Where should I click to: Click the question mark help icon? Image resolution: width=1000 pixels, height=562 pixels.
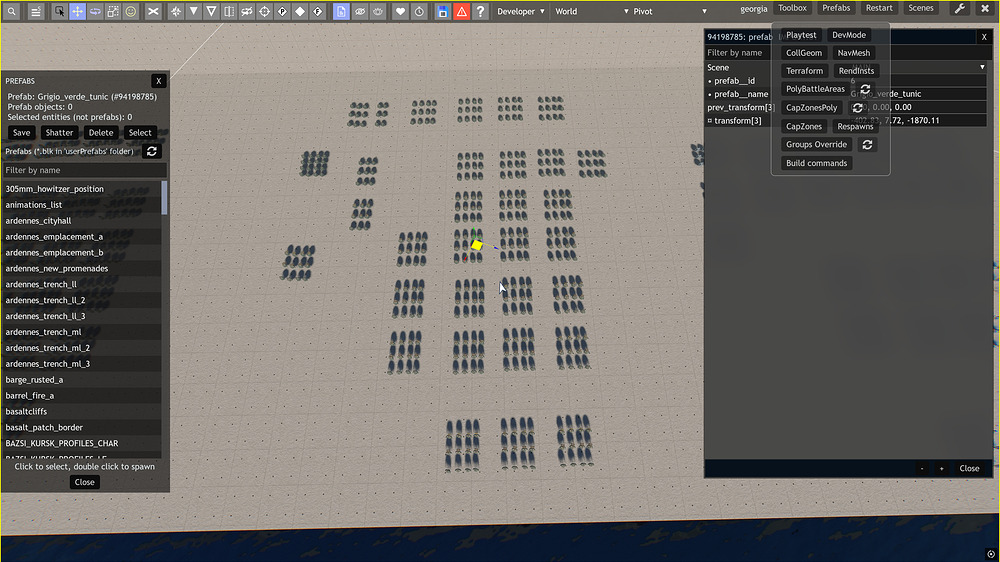[x=480, y=11]
